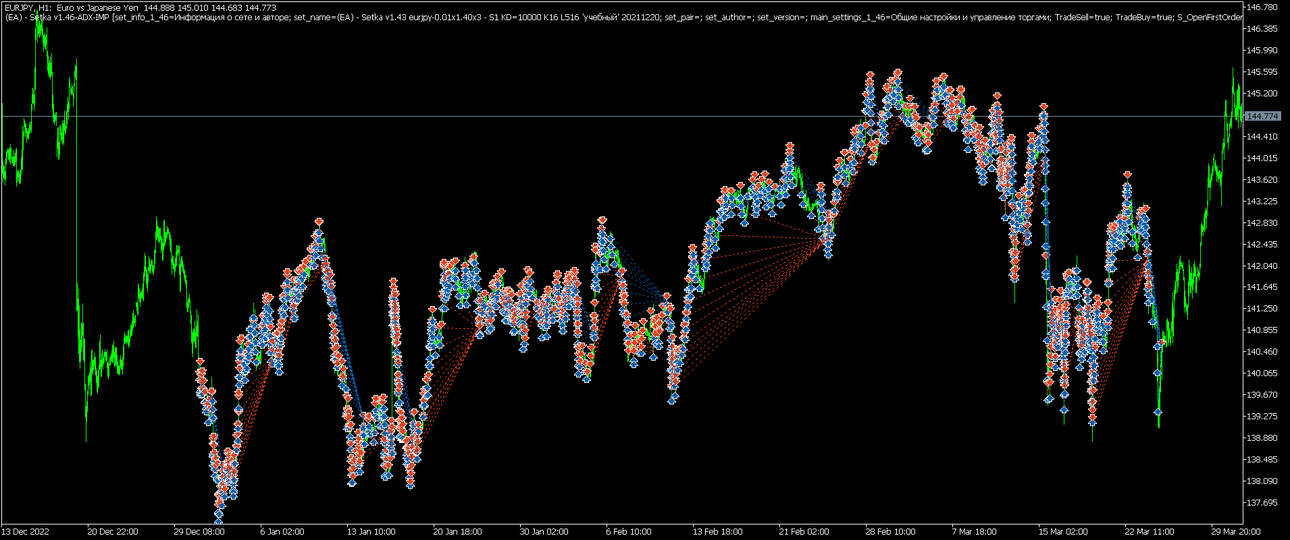Image resolution: width=1290 pixels, height=540 pixels.
Task: Click the 13 Jan 10:00 time label
Action: tap(372, 532)
